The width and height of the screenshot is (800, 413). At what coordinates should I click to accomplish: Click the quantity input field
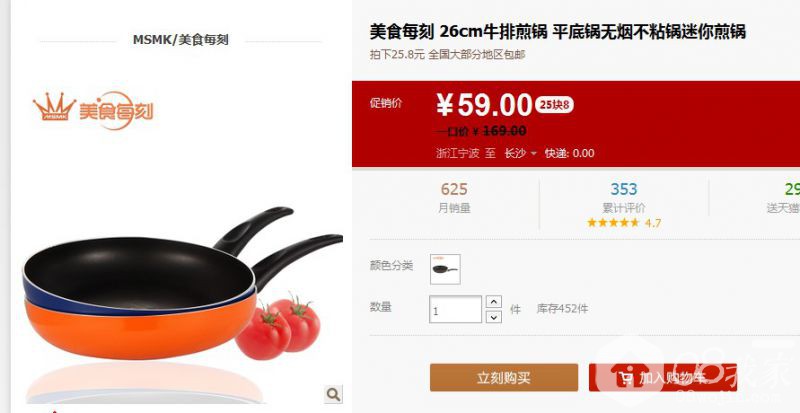(x=455, y=309)
